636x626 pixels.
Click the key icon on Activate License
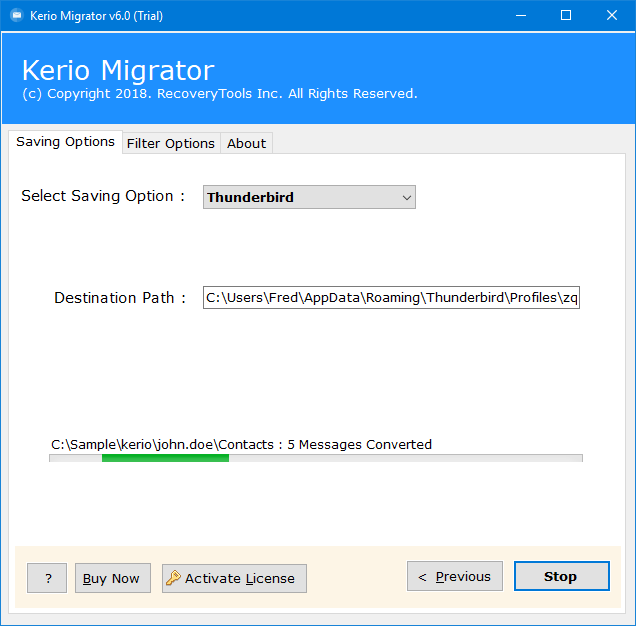coord(173,577)
